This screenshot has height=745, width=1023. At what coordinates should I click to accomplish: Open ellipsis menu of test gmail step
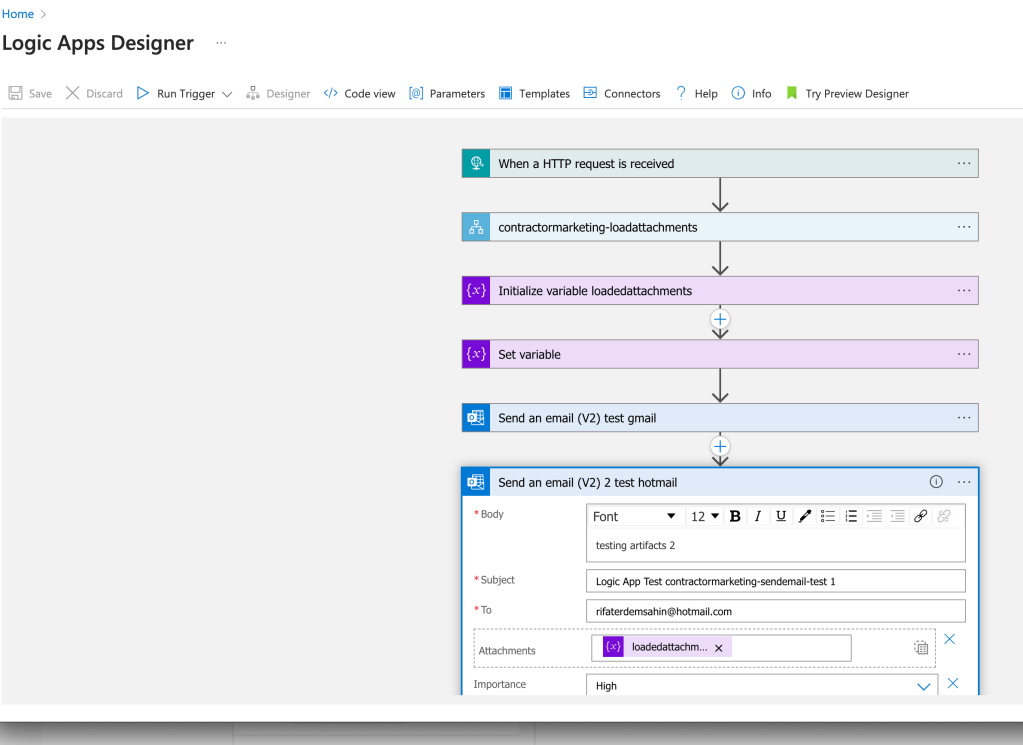click(x=964, y=418)
